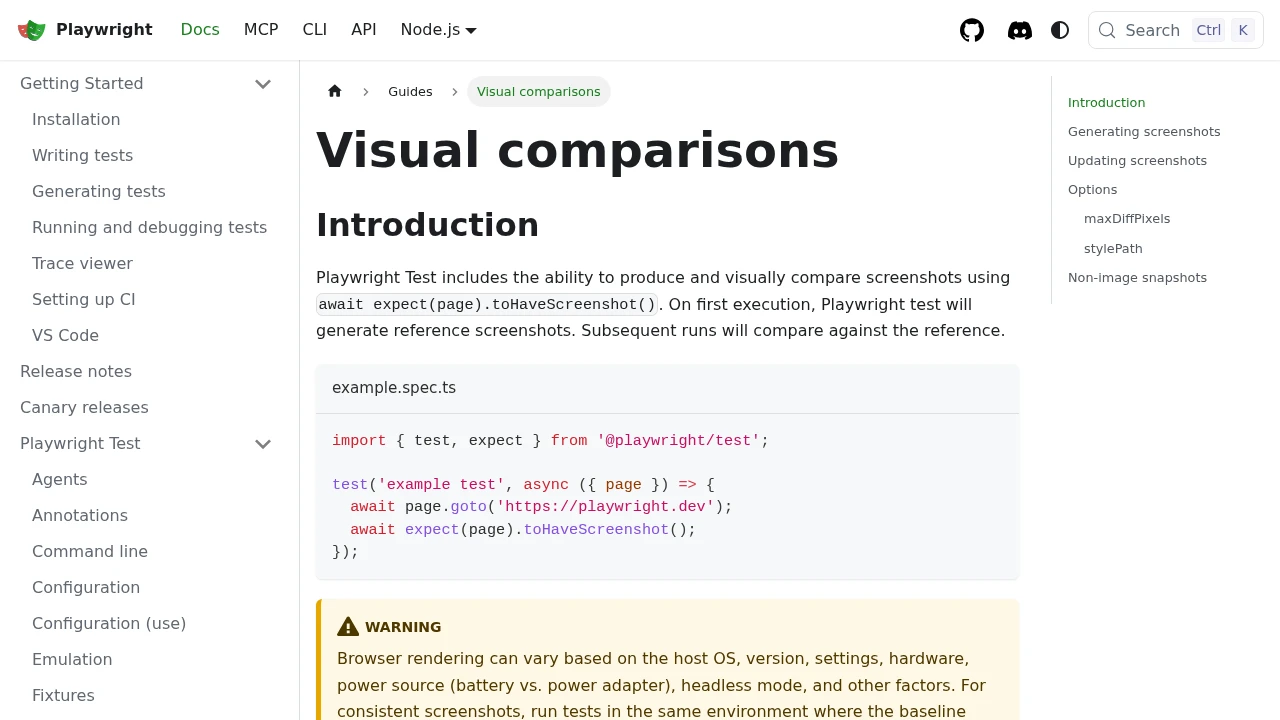Open the Configuration page
Viewport: 1280px width, 720px height.
86,588
